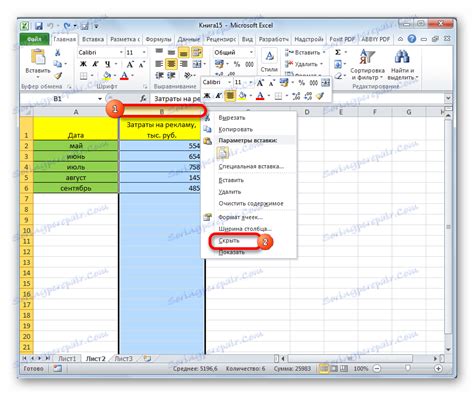Switch to the Данные ribbon tab

188,39
